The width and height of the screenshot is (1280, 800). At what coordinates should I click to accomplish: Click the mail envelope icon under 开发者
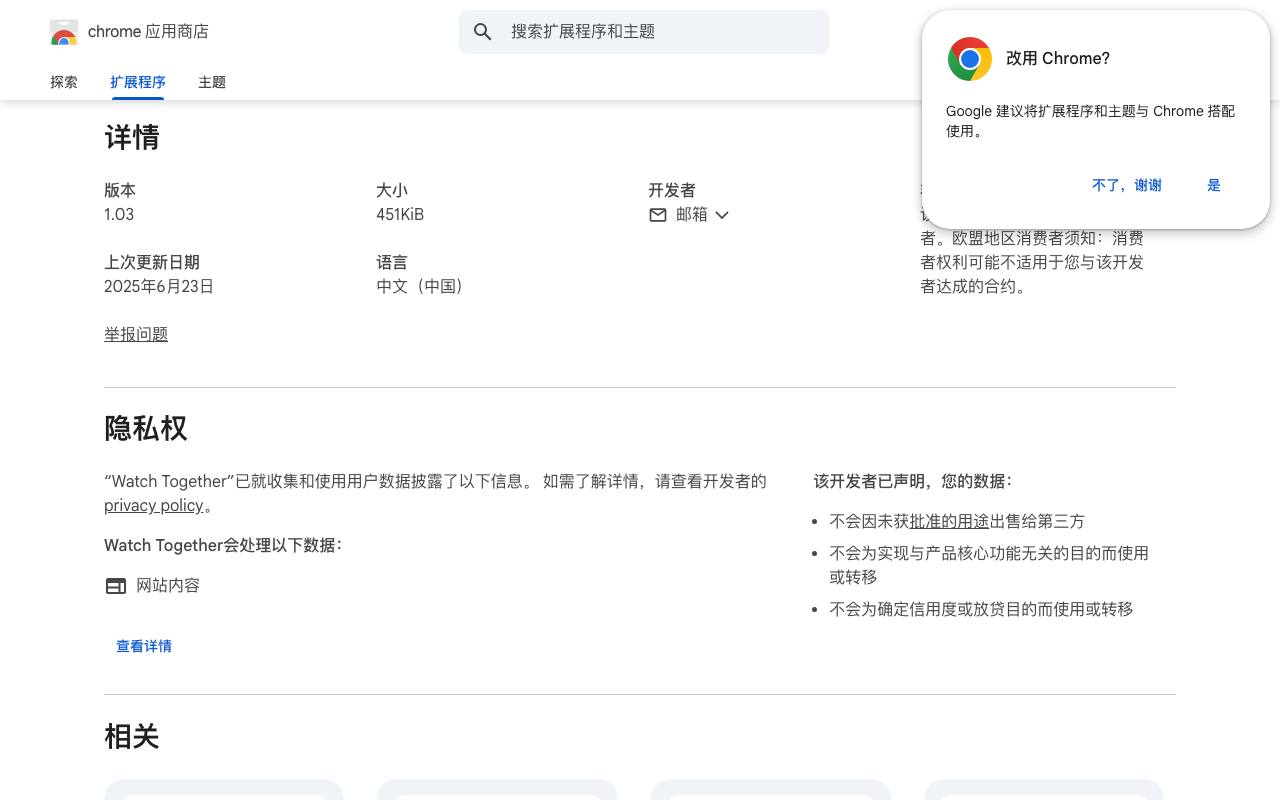[x=658, y=215]
